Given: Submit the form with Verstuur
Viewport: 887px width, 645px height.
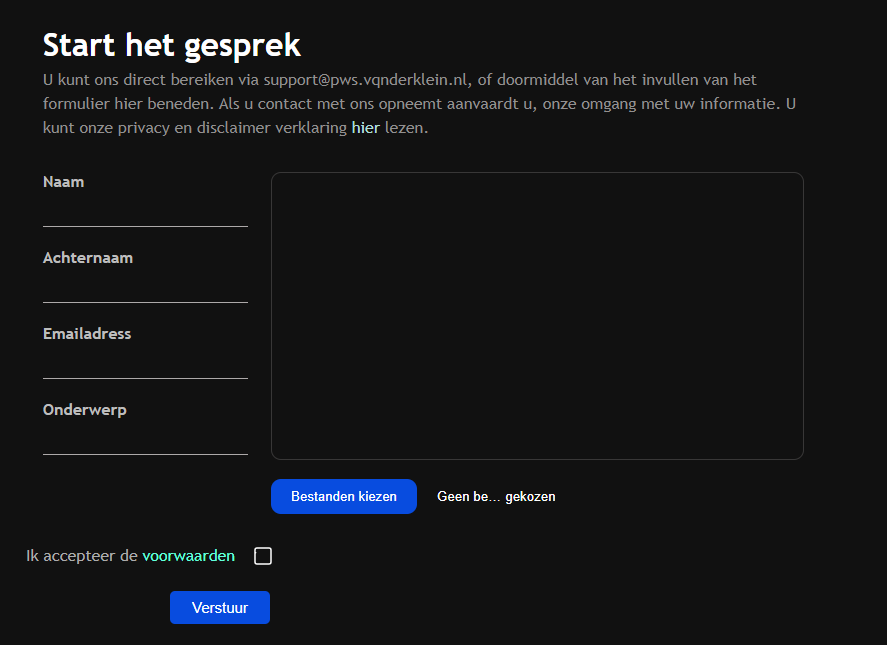Looking at the screenshot, I should click(x=220, y=607).
